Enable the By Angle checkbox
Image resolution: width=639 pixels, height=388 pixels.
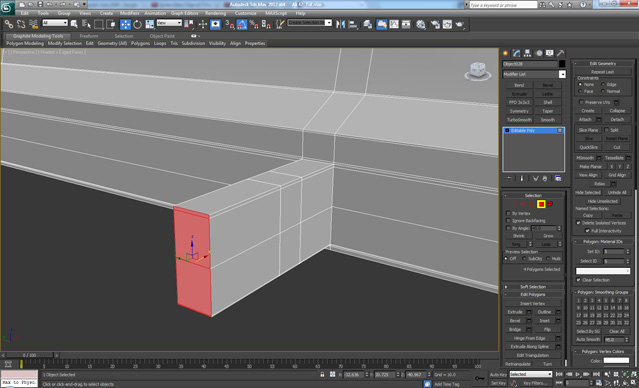click(508, 228)
